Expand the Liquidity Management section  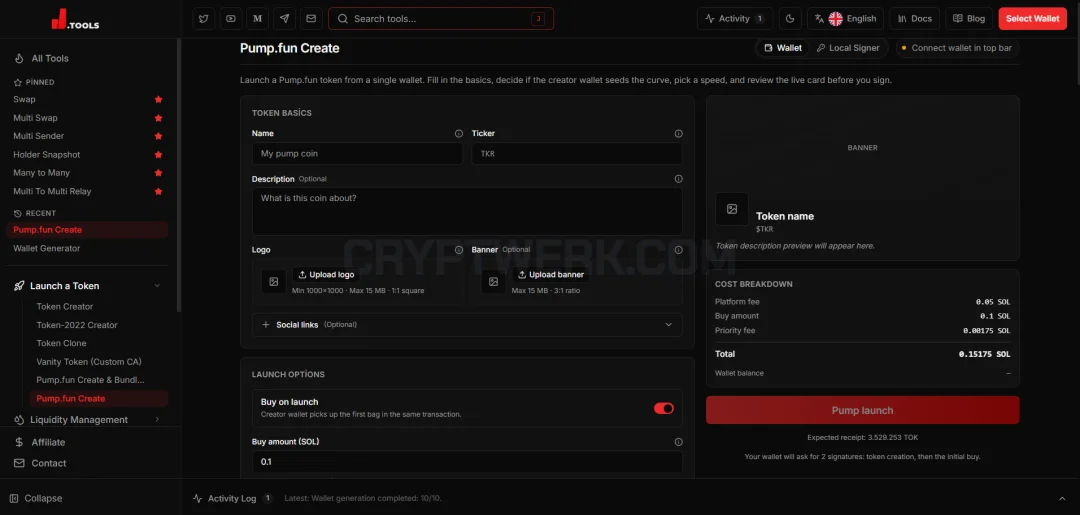point(157,419)
